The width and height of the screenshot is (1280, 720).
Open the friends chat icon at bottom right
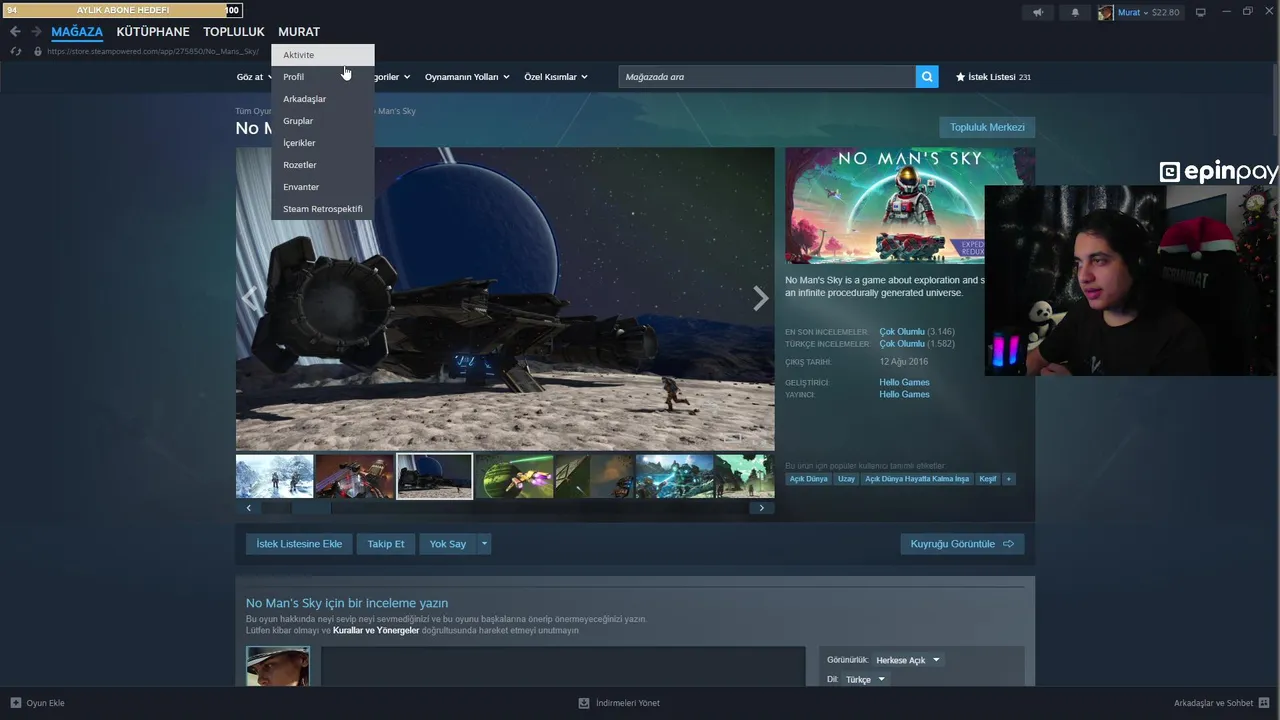pos(1264,703)
